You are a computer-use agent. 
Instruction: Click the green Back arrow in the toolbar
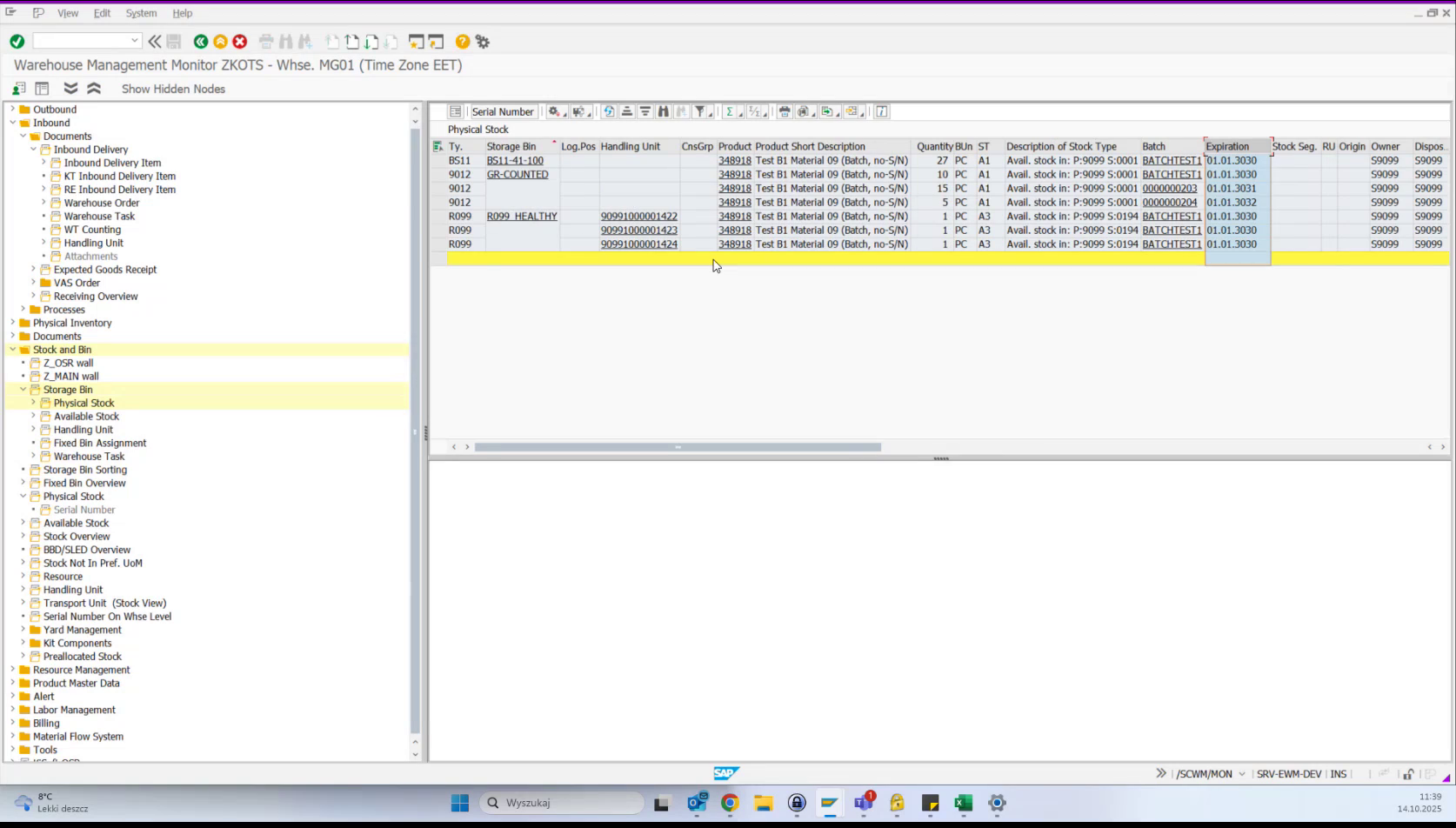pos(199,42)
